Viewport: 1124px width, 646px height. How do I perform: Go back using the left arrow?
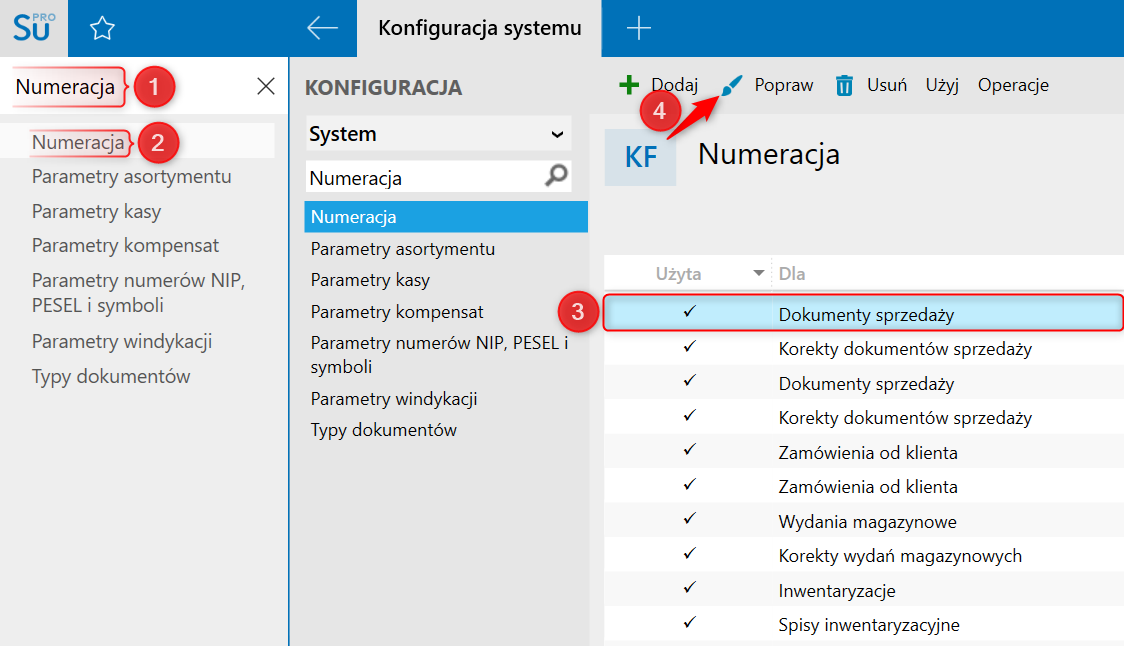[322, 28]
